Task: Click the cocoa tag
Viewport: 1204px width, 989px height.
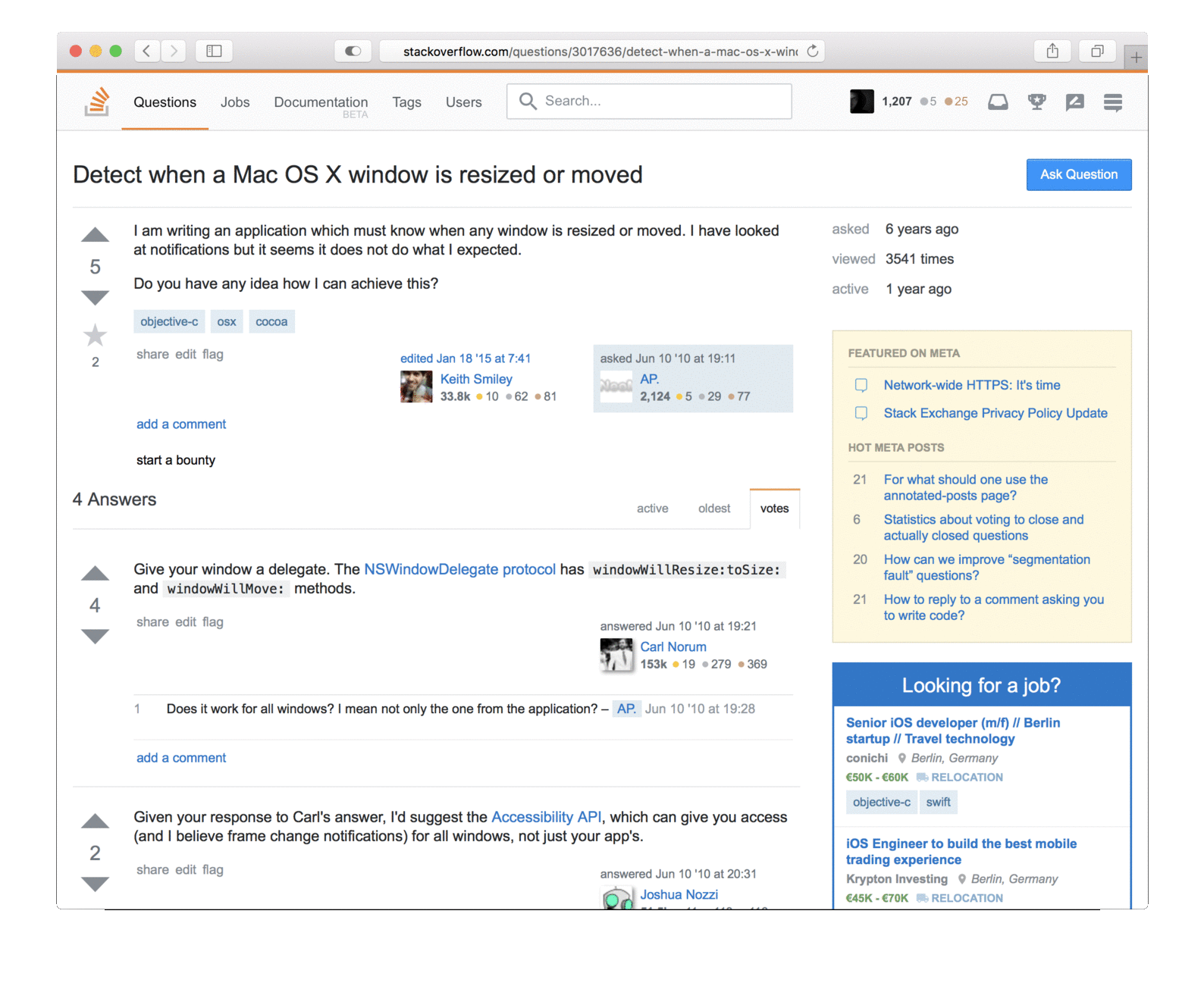Action: (x=271, y=321)
